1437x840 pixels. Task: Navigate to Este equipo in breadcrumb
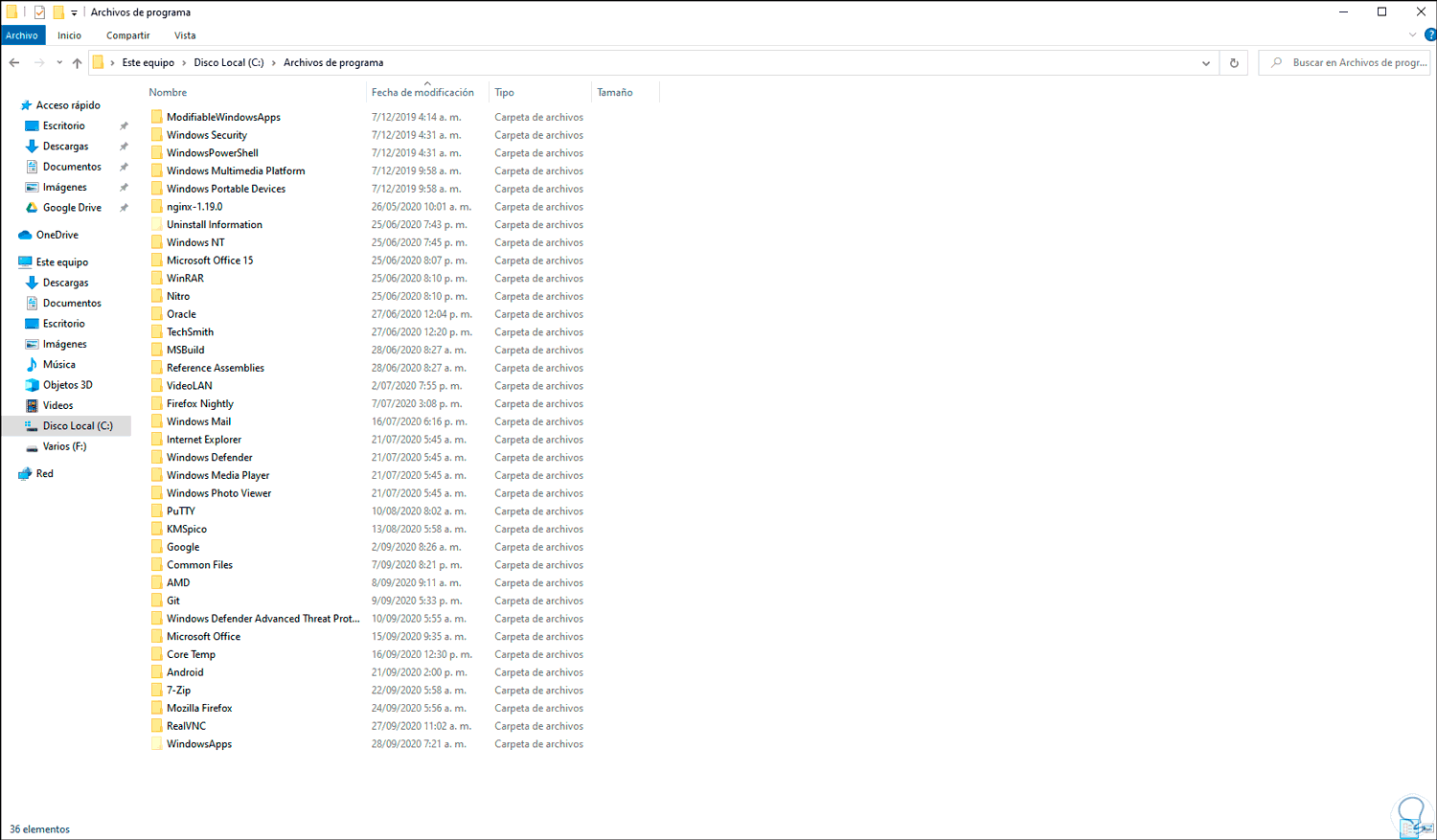point(148,63)
